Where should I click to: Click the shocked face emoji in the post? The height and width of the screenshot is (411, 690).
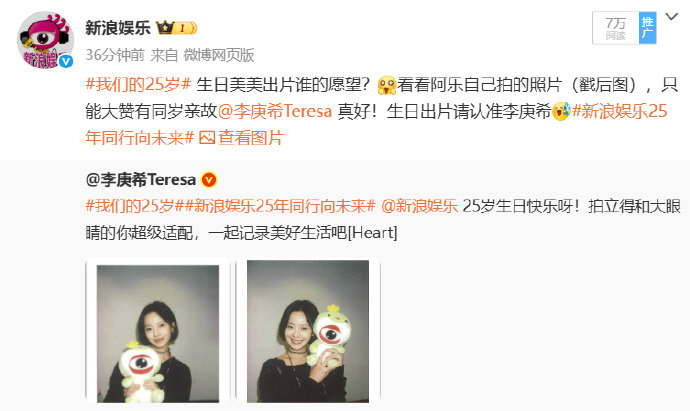(387, 85)
